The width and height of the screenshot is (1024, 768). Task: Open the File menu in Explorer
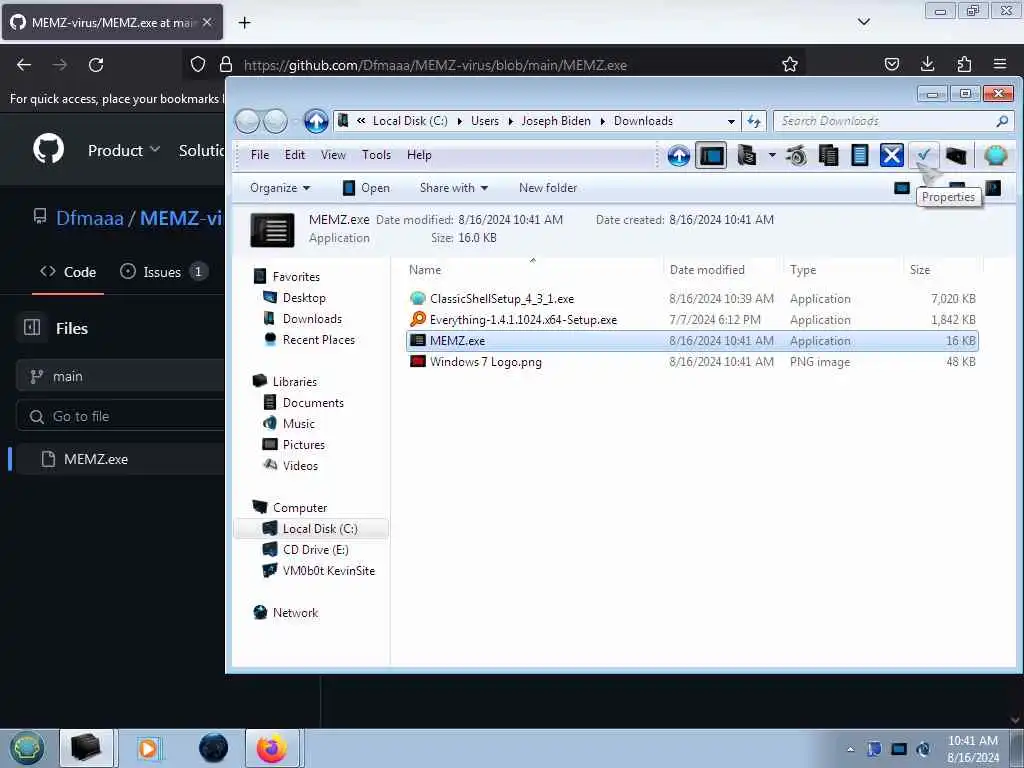[260, 155]
